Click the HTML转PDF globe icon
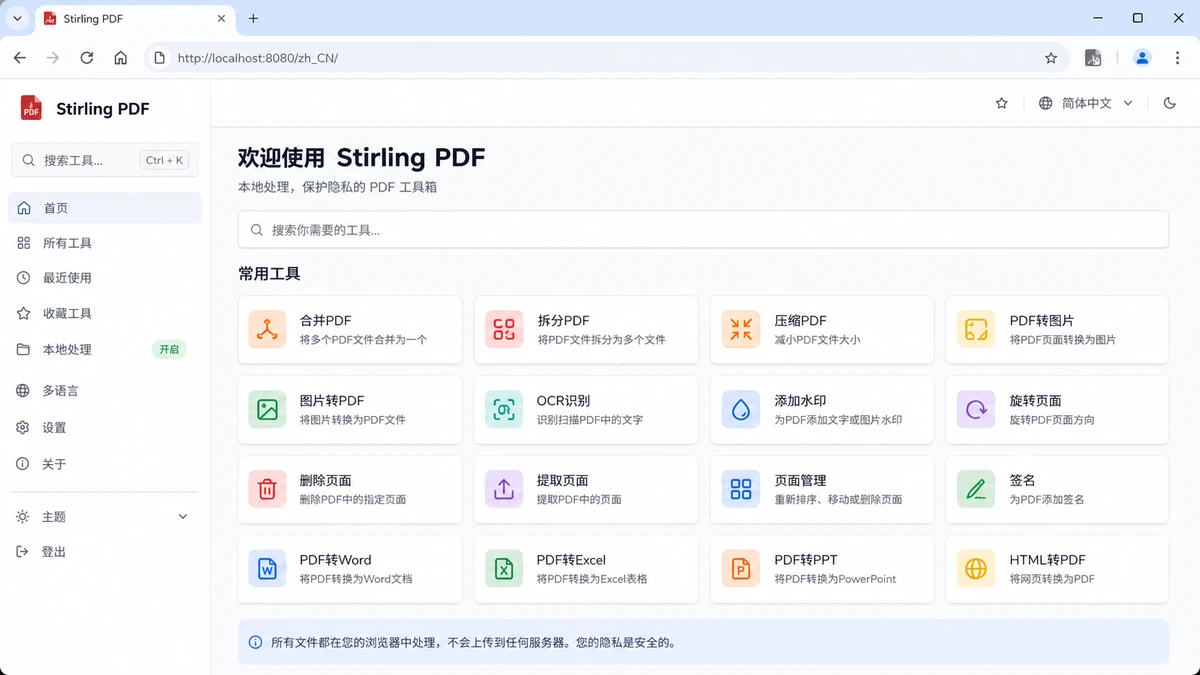Screen dimensions: 1200x675 [976, 569]
